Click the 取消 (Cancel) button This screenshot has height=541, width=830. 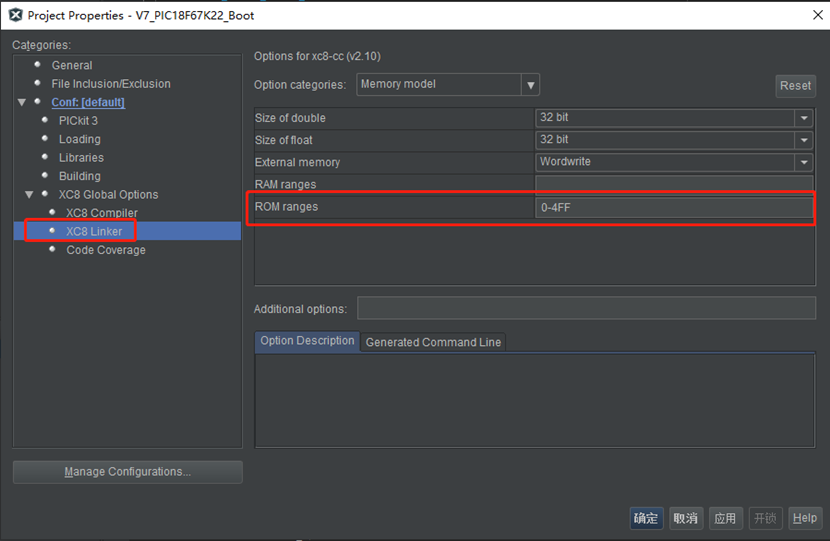pos(685,518)
